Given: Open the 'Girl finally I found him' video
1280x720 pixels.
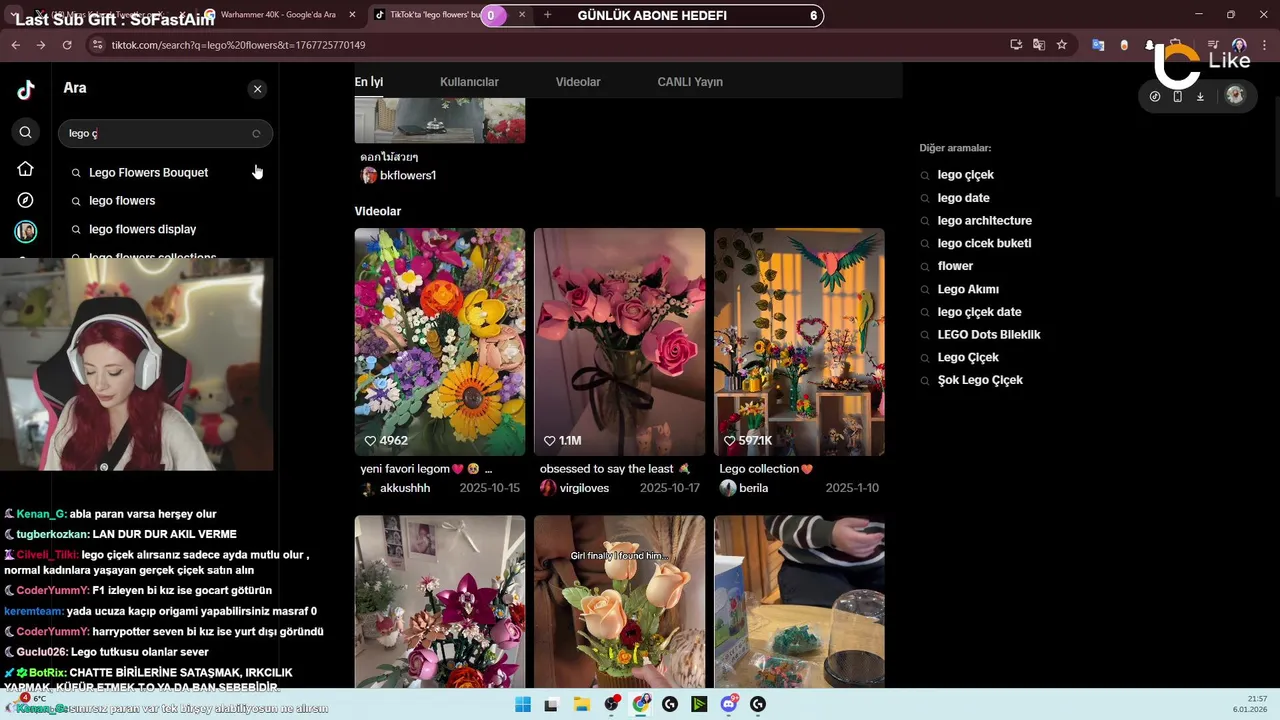Looking at the screenshot, I should 619,602.
